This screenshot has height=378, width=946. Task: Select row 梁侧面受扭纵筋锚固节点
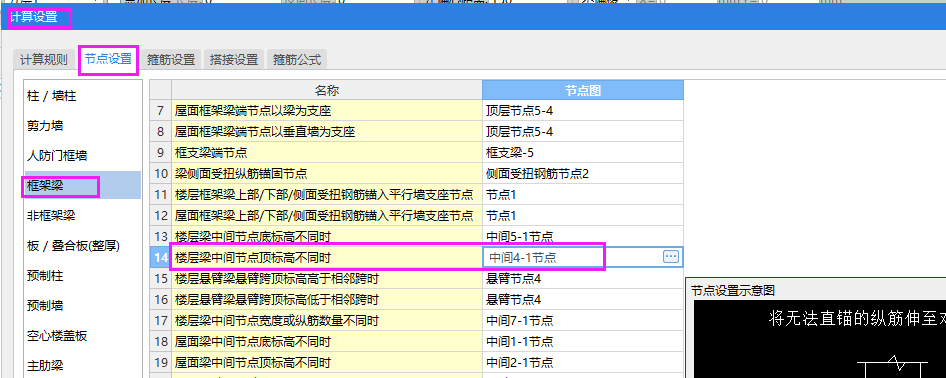tap(327, 174)
